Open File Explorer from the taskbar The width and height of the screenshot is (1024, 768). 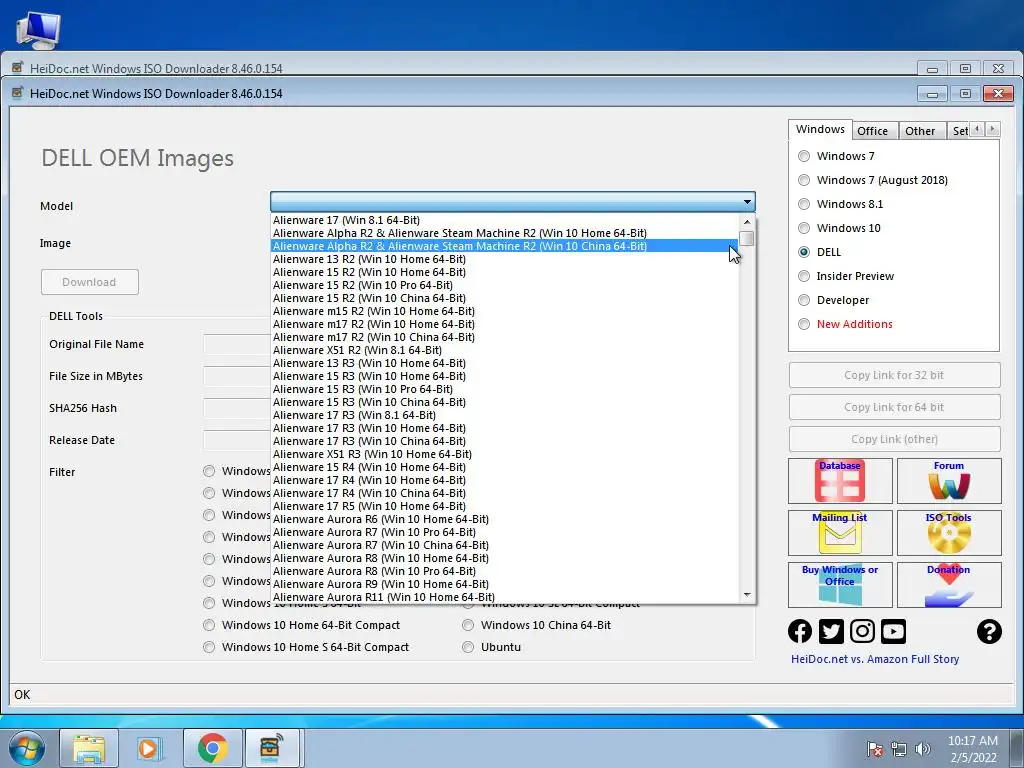coord(89,748)
